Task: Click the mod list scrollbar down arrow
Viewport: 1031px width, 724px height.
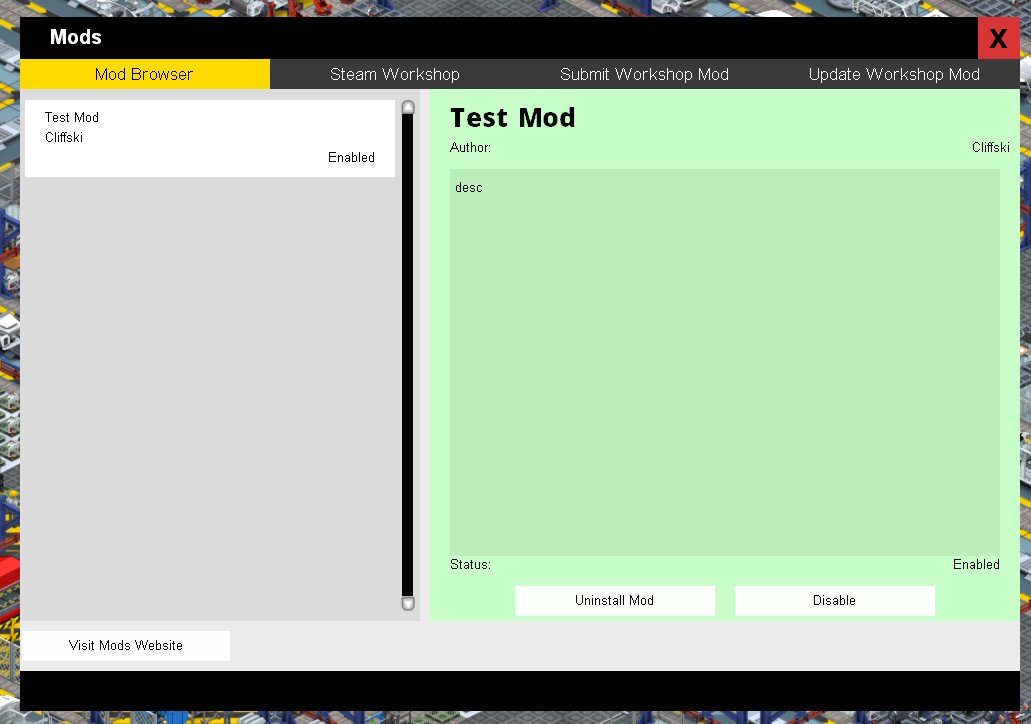Action: point(407,603)
